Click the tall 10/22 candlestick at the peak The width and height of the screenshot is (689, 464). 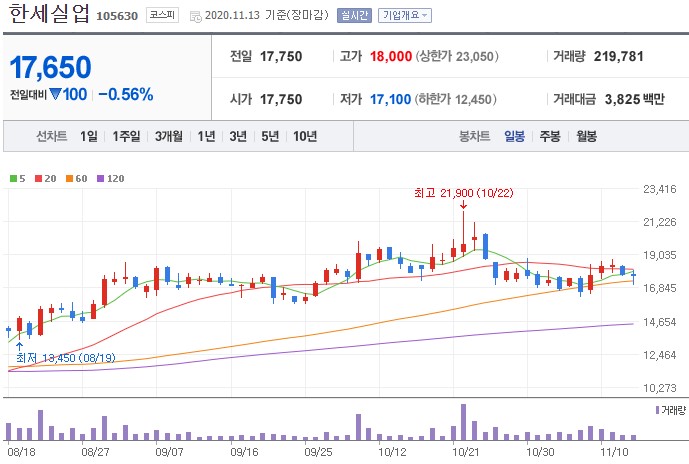pyautogui.click(x=463, y=233)
